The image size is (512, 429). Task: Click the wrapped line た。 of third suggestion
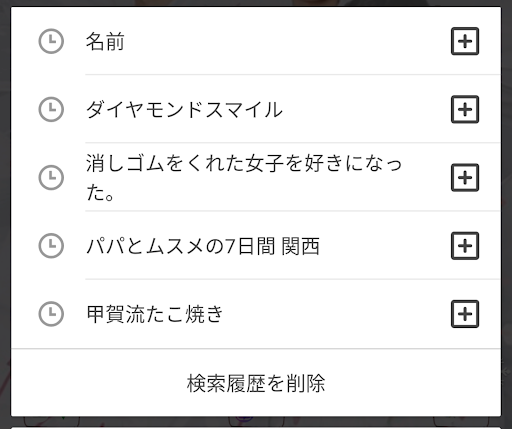(x=100, y=193)
